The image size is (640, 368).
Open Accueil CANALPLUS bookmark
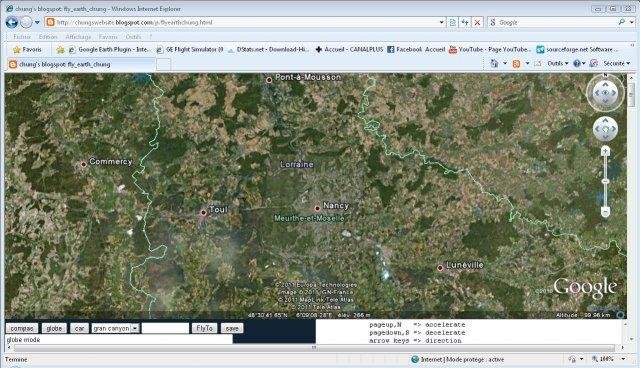[349, 49]
